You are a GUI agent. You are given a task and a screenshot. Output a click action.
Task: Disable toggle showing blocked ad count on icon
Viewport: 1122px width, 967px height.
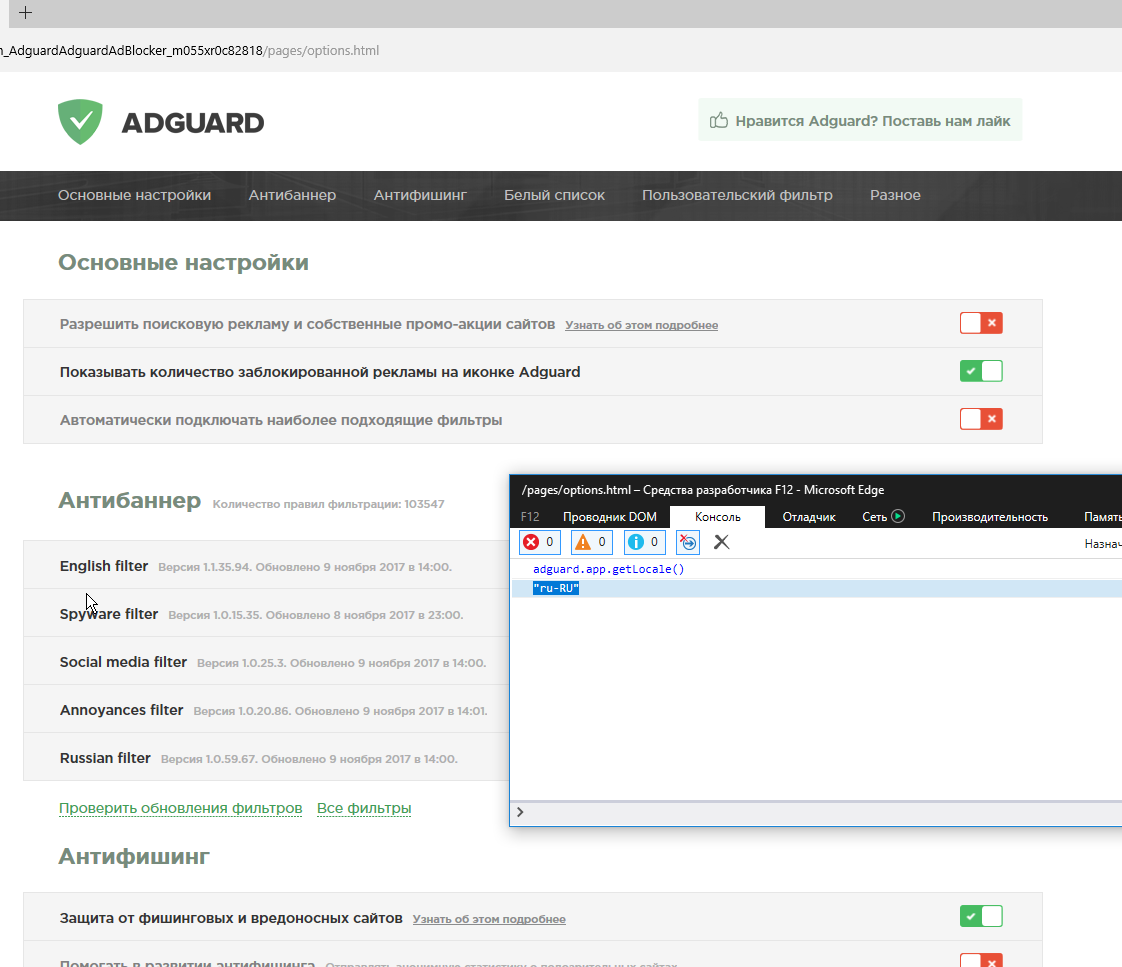pyautogui.click(x=981, y=371)
